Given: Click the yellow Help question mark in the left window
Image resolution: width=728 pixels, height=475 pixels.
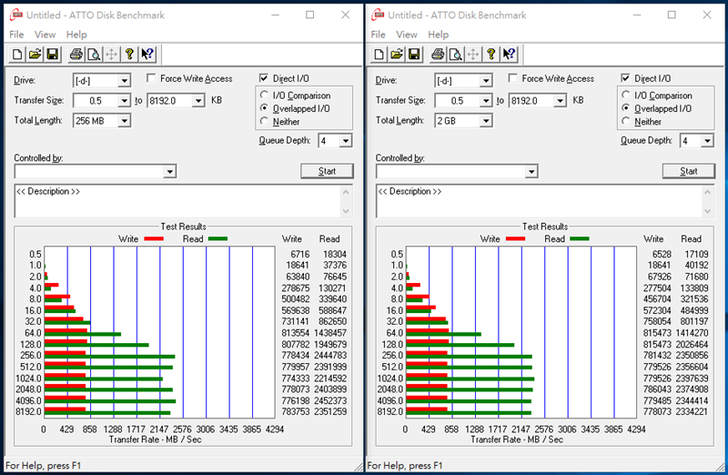Looking at the screenshot, I should (x=129, y=54).
